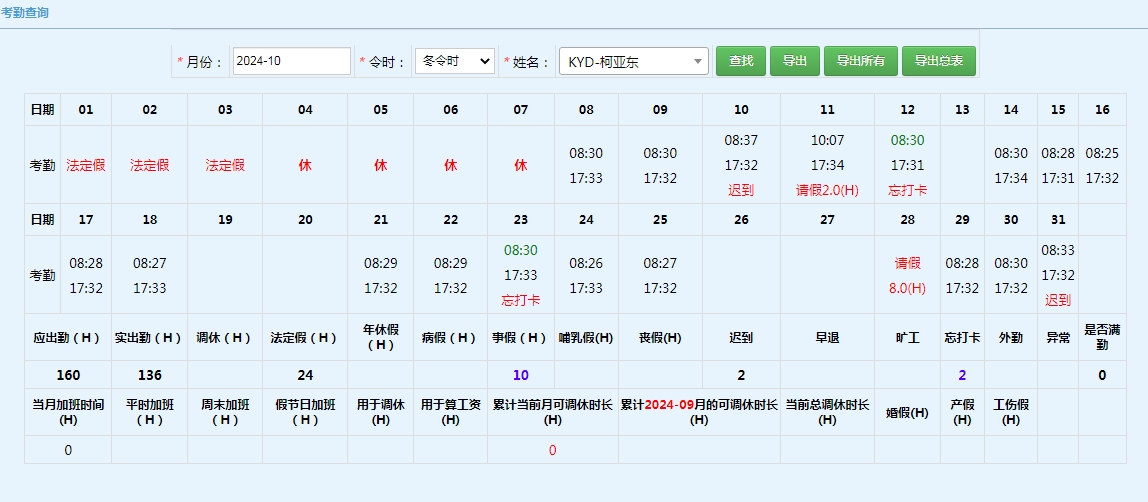This screenshot has width=1148, height=502.
Task: Click the 忘打卡 label under day 23
Action: (x=520, y=300)
